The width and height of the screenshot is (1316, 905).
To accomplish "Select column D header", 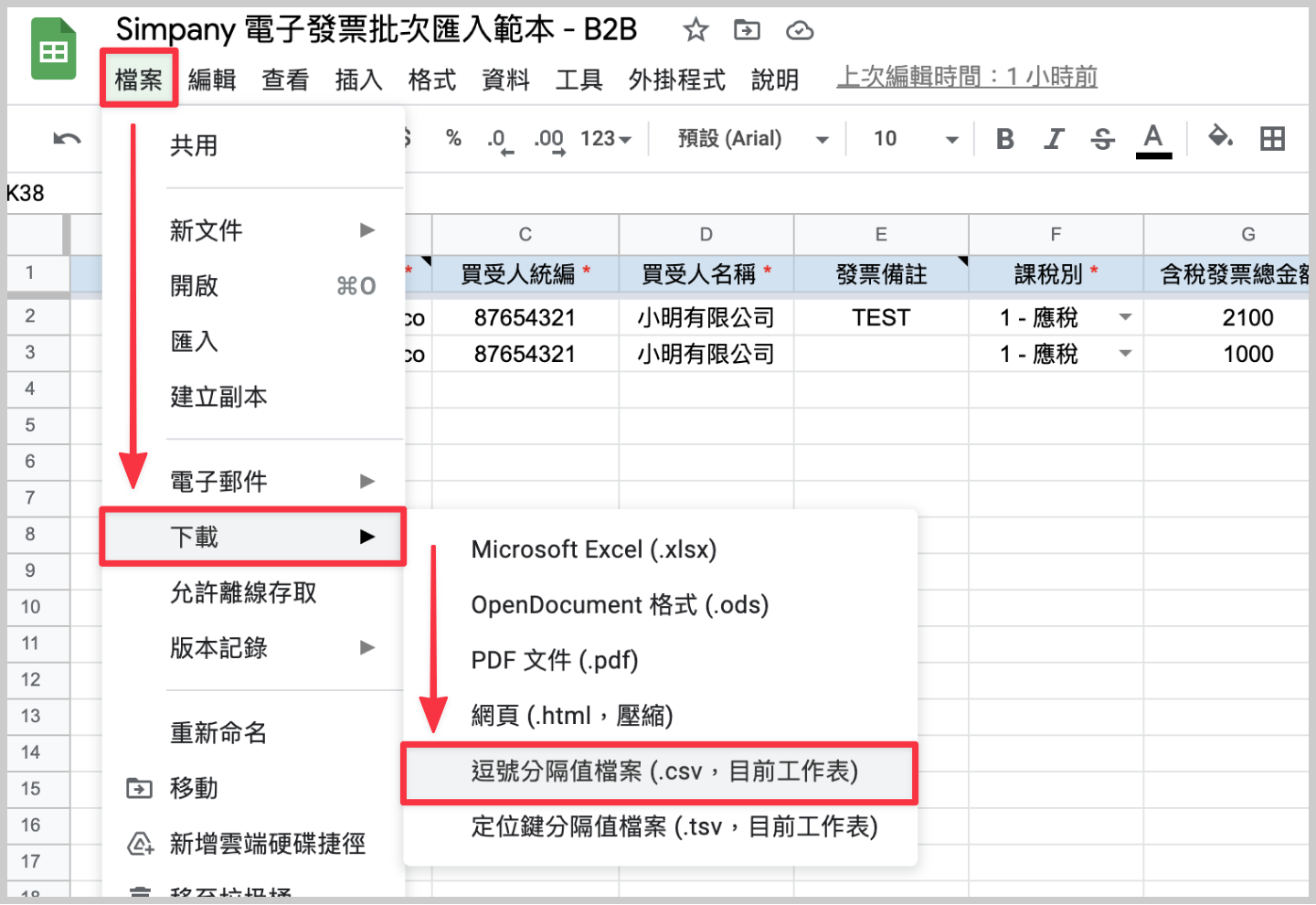I will pos(706,234).
